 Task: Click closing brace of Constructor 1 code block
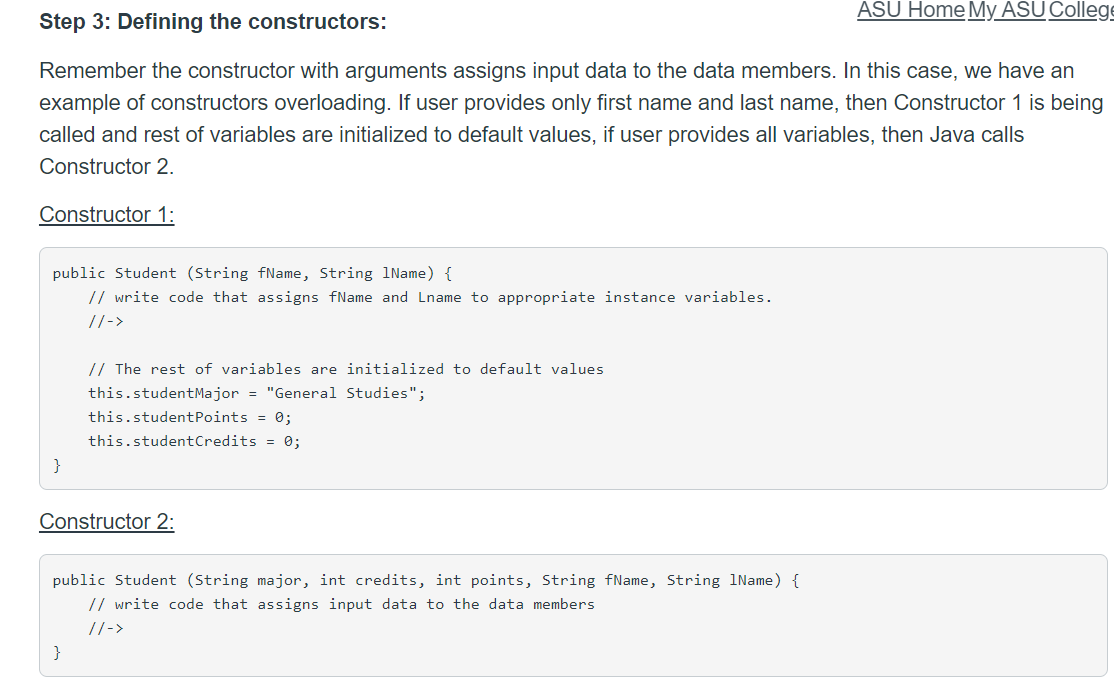tap(57, 466)
